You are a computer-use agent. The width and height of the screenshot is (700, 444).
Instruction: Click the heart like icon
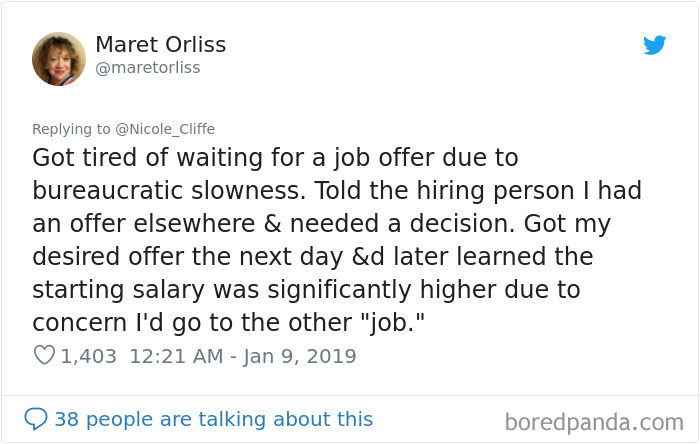pos(44,355)
